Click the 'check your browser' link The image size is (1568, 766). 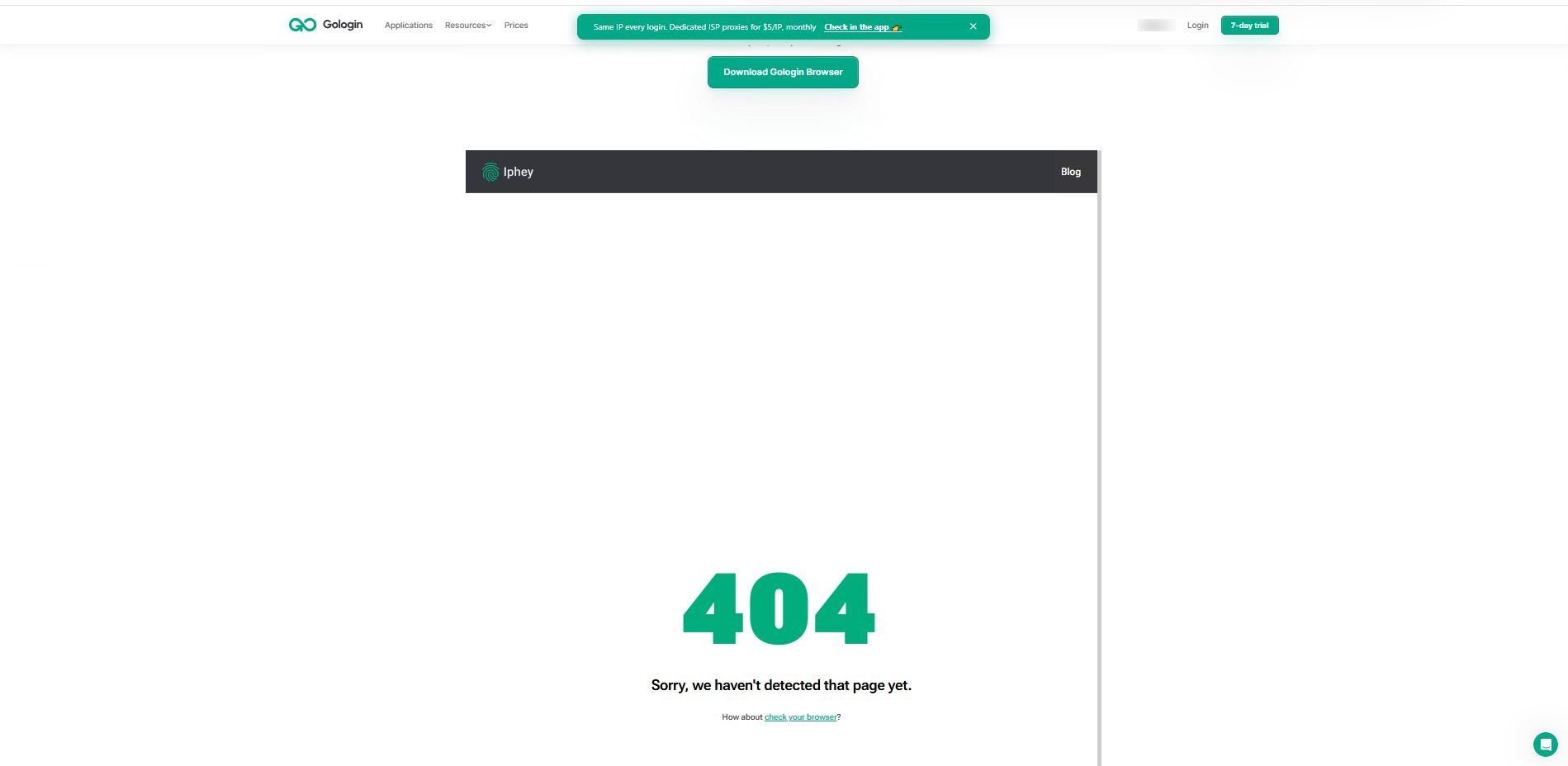point(801,717)
